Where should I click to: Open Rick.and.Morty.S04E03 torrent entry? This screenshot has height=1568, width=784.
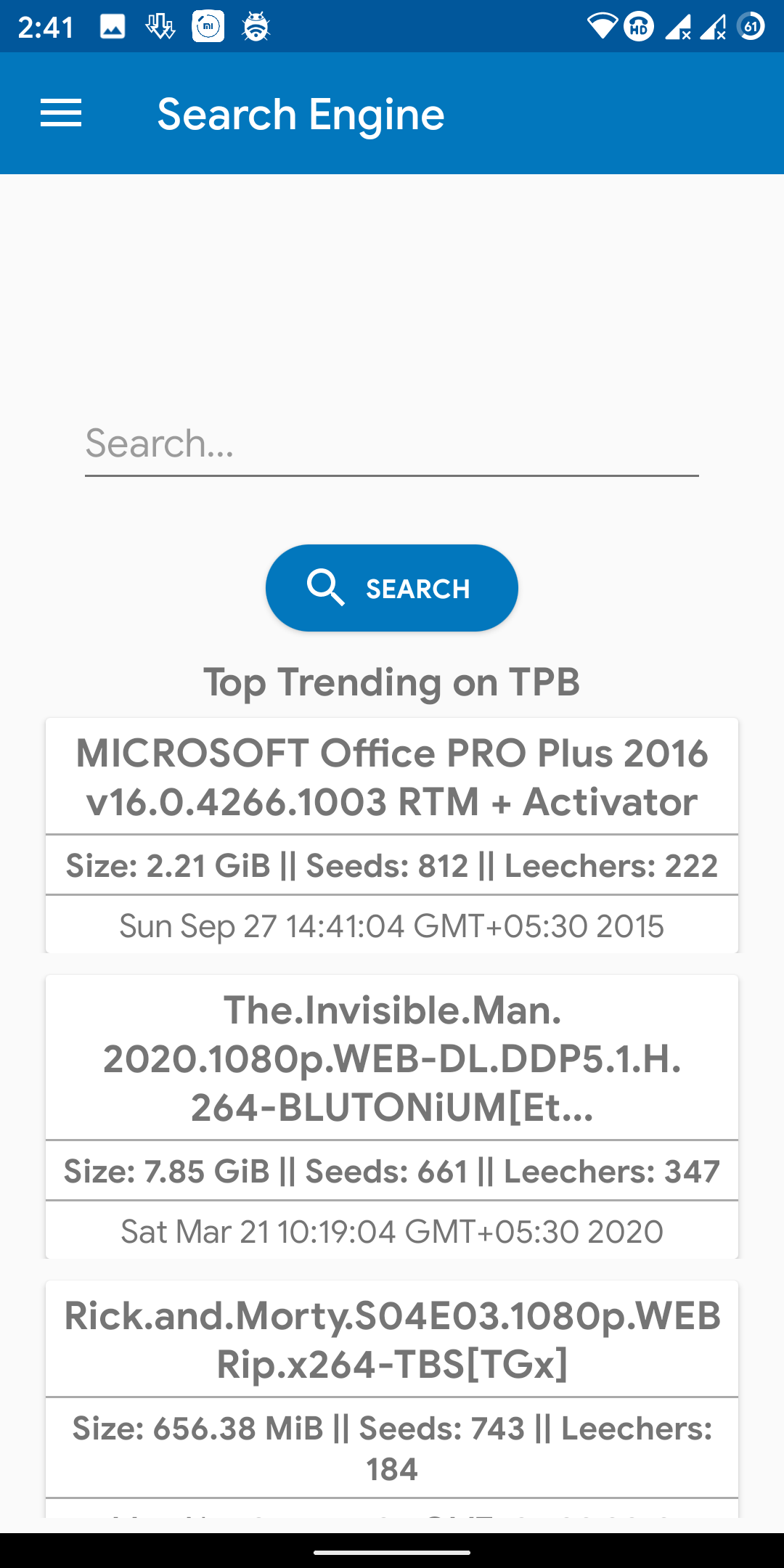point(392,1339)
